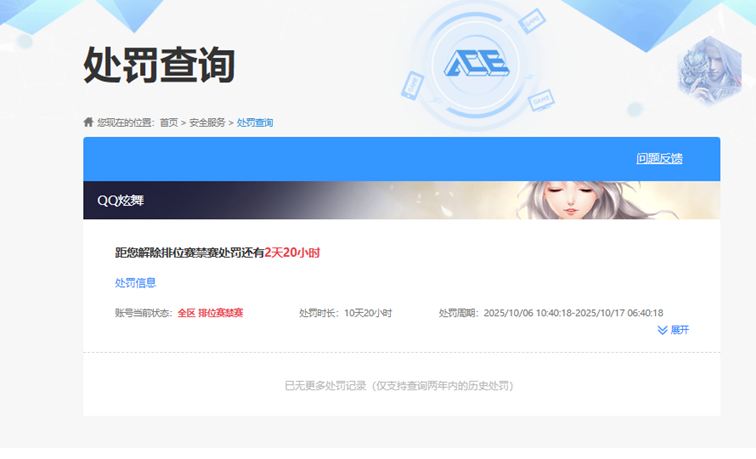Open the 首页 breadcrumb link
This screenshot has width=756, height=459.
[x=169, y=122]
